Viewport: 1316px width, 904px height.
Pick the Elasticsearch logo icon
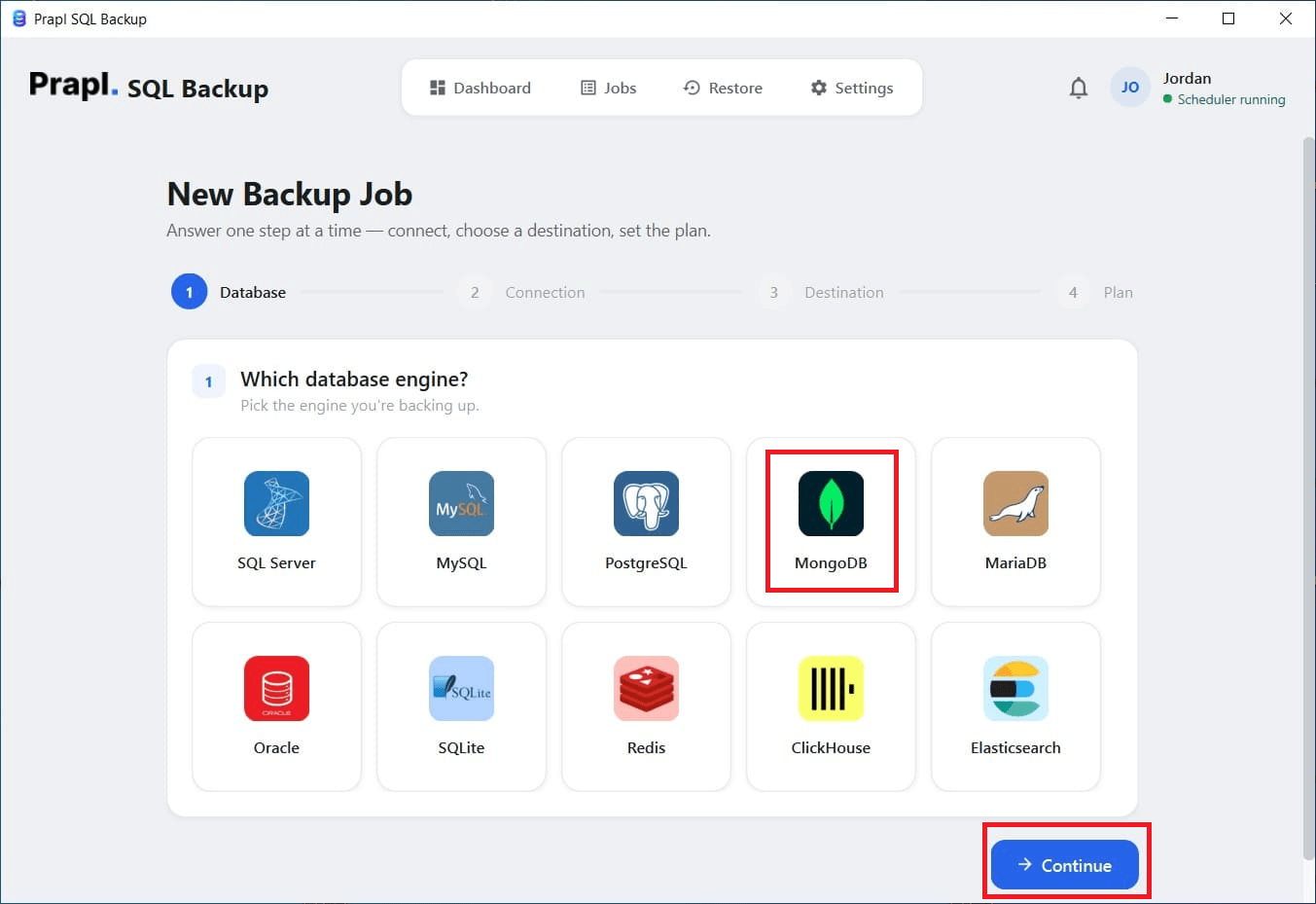click(1015, 688)
